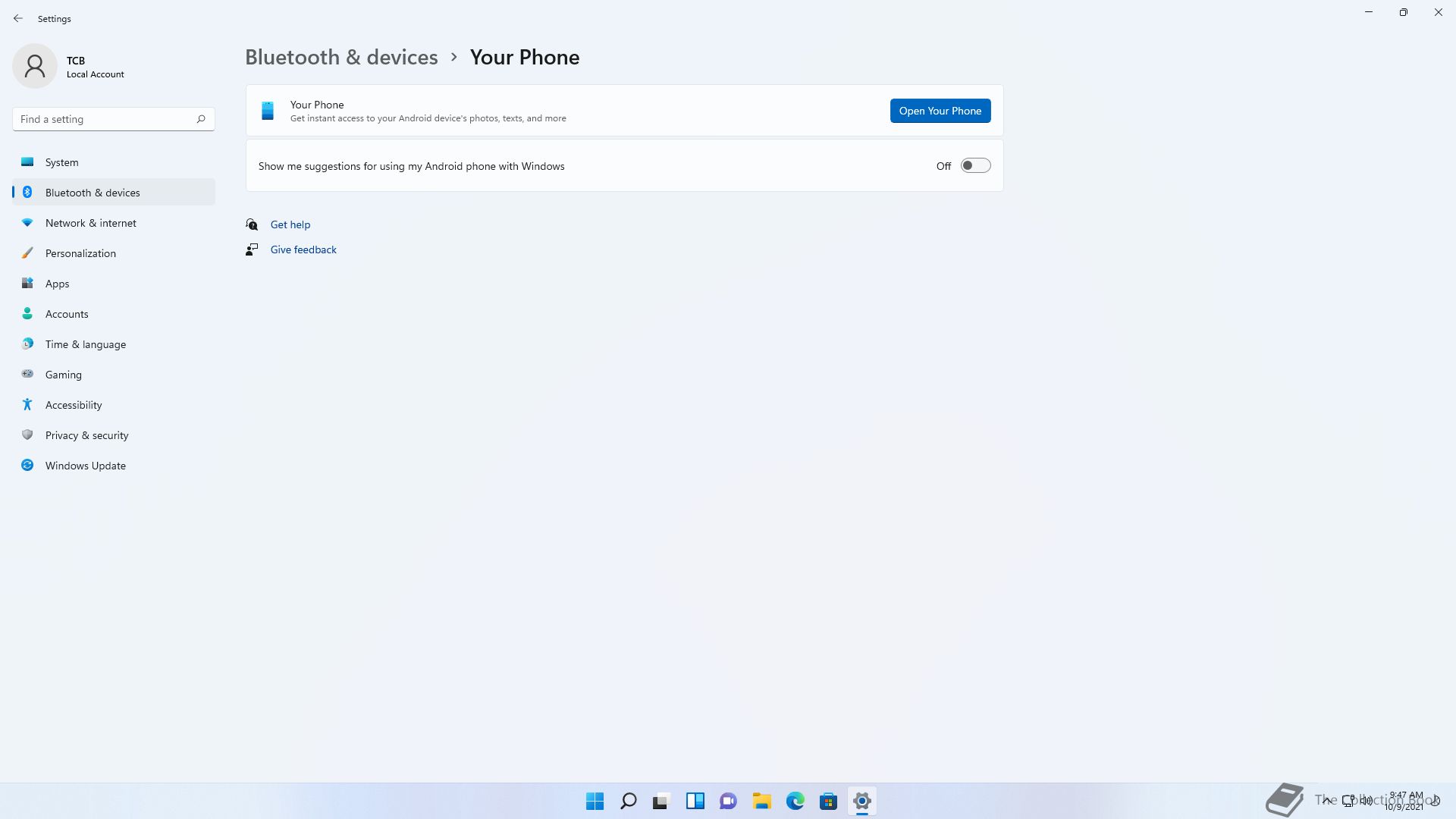The height and width of the screenshot is (819, 1456).
Task: Open Personalization settings
Action: coord(114,253)
